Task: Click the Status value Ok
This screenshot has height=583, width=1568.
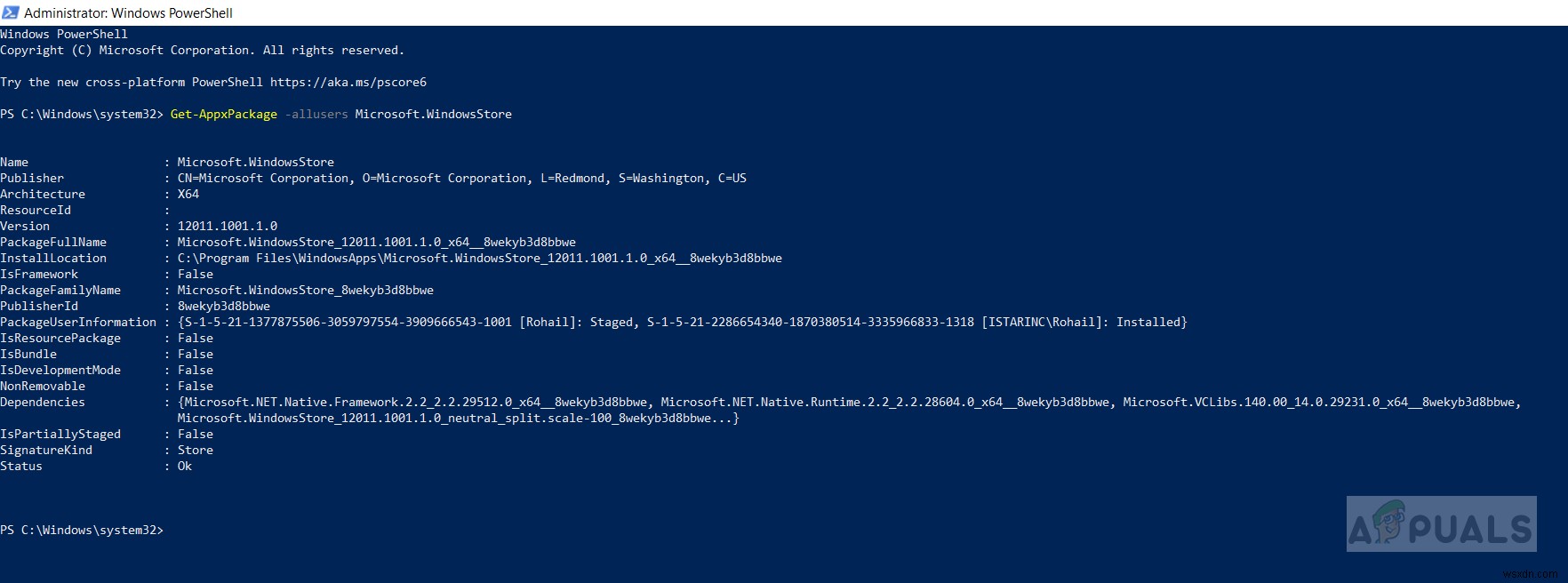Action: point(184,466)
